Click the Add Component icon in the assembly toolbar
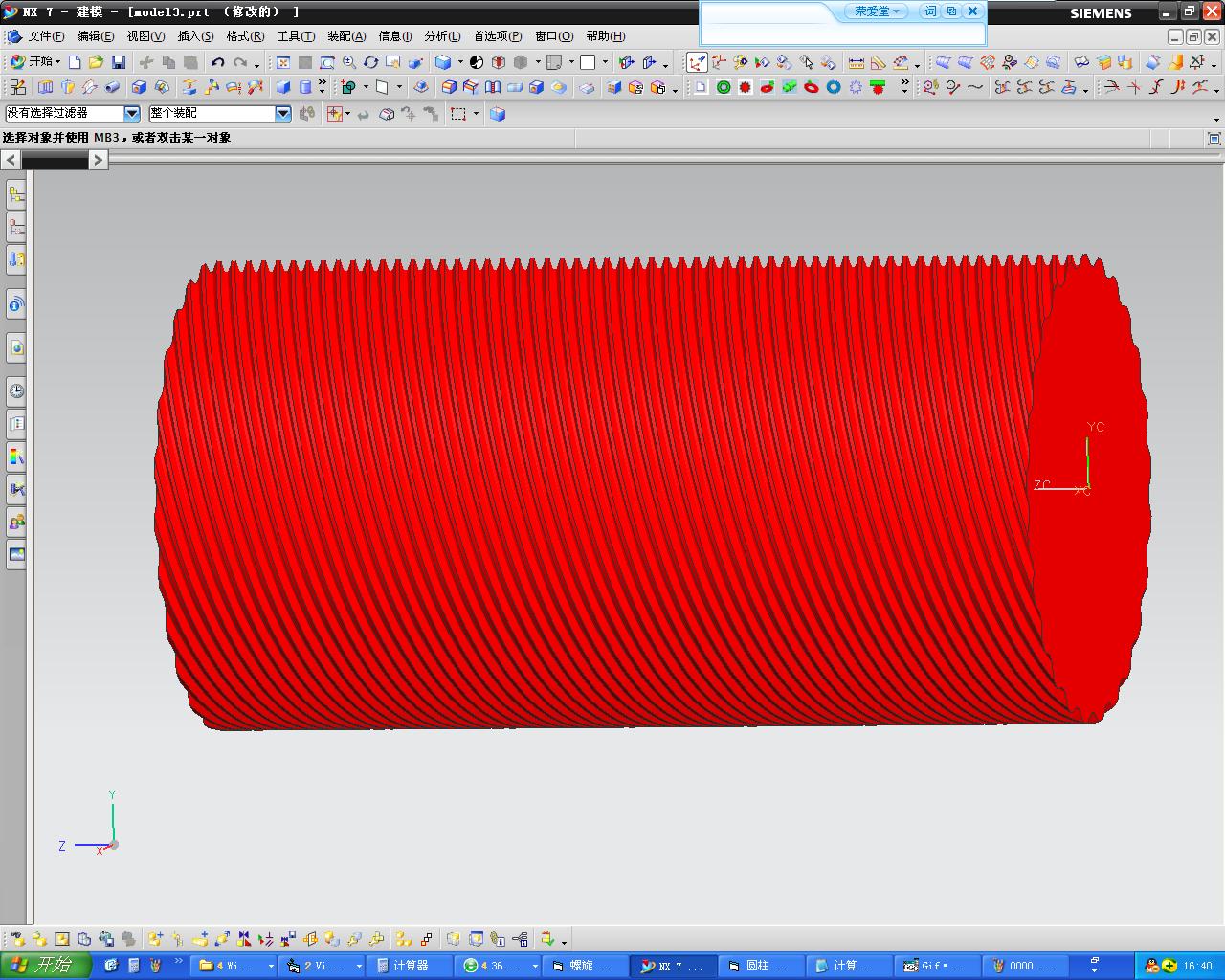 tap(155, 939)
